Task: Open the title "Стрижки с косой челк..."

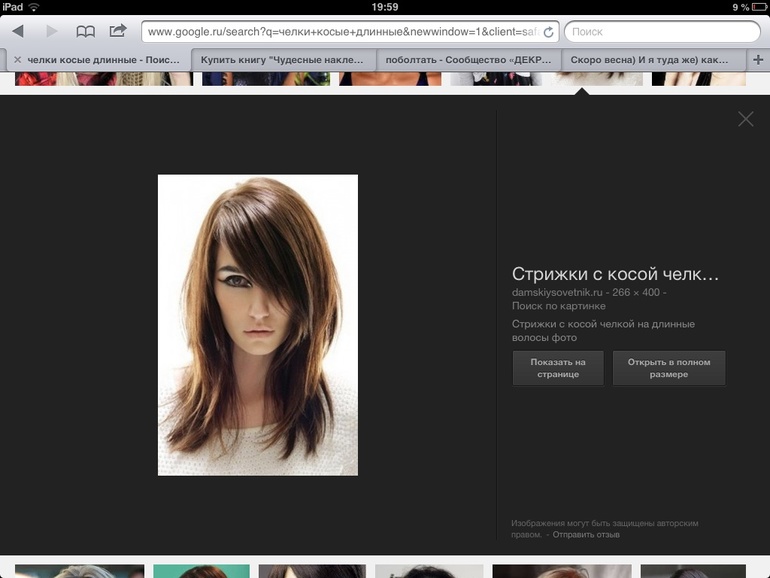Action: click(x=615, y=274)
